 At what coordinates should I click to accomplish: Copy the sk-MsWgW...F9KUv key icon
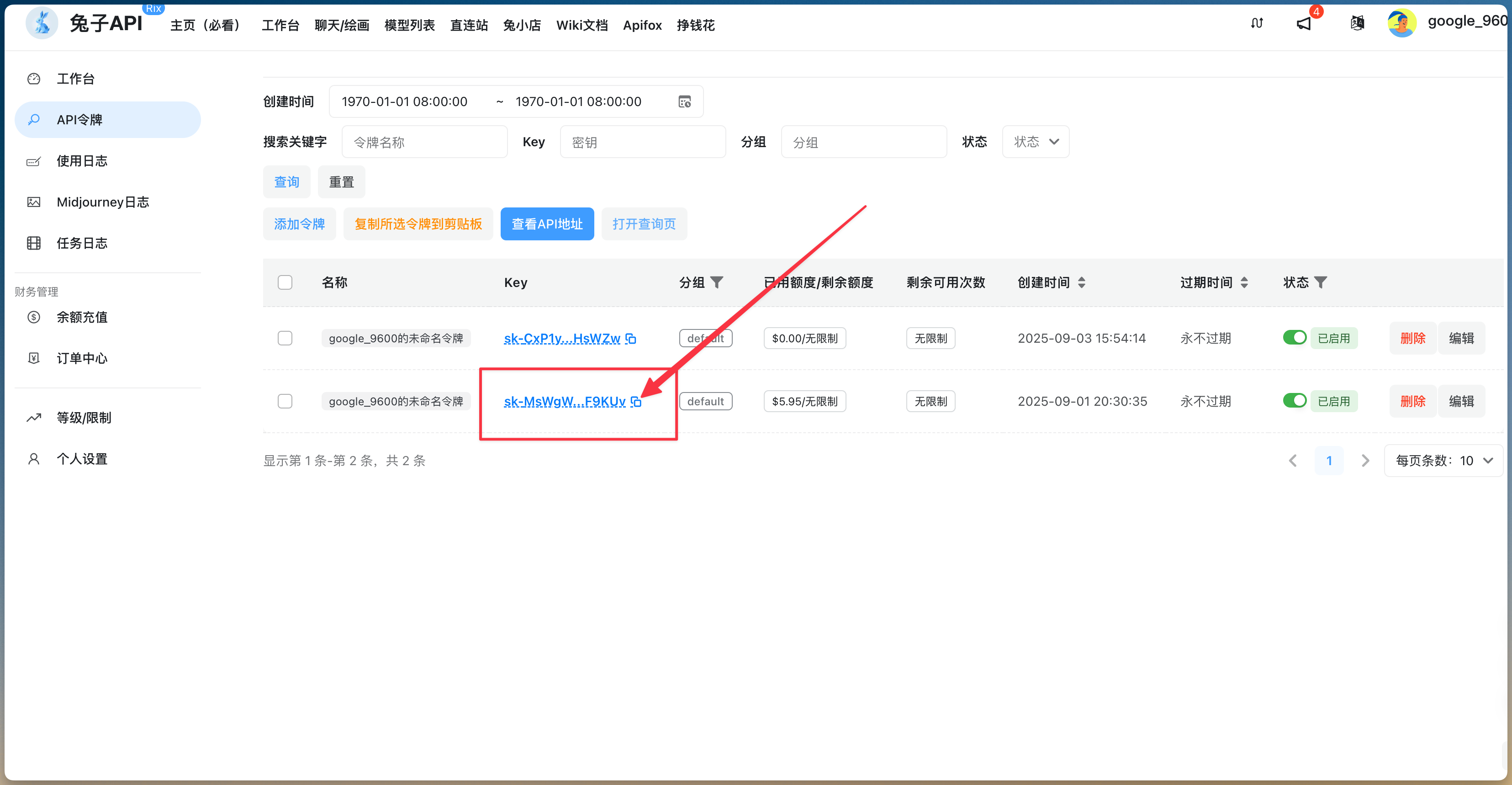(x=636, y=402)
